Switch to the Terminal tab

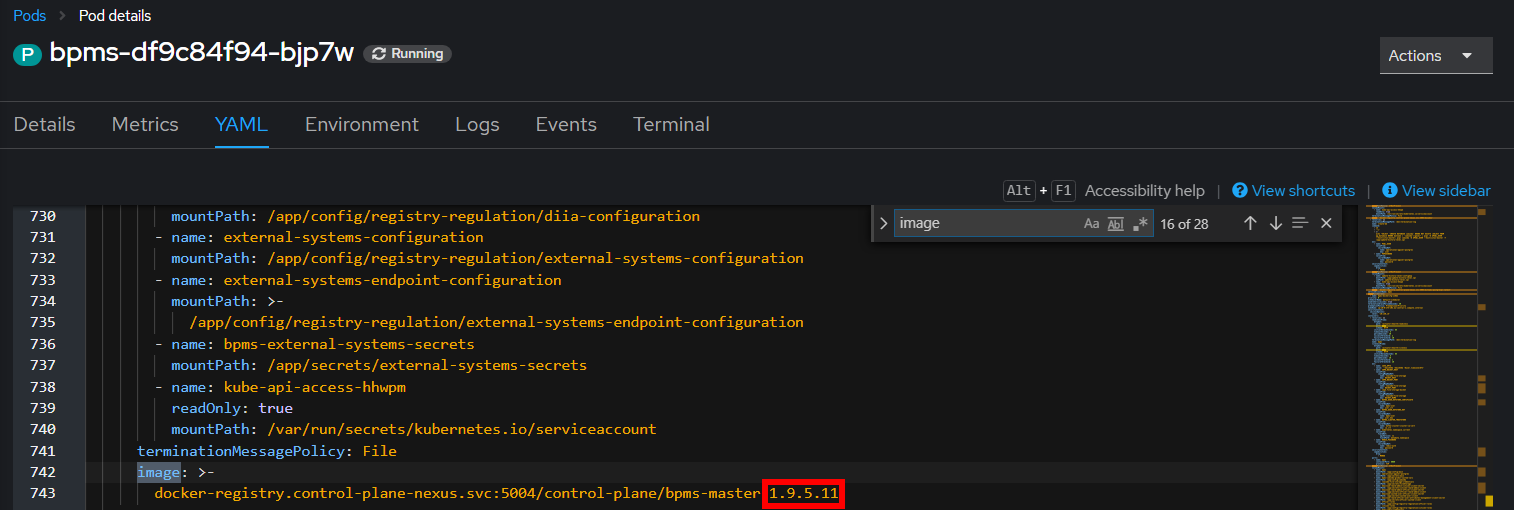pyautogui.click(x=671, y=124)
